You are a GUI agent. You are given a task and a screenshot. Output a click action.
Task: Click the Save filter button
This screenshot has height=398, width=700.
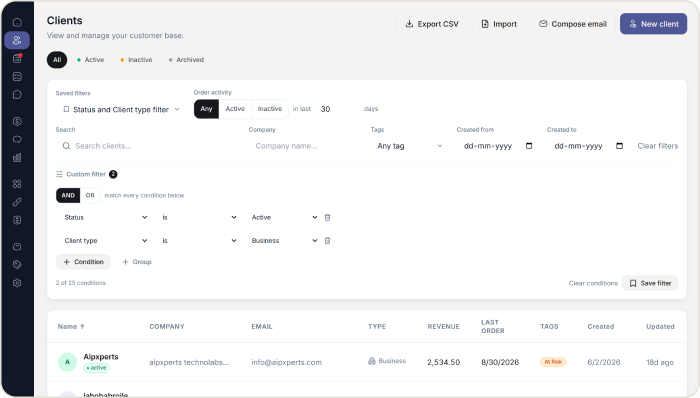point(650,283)
